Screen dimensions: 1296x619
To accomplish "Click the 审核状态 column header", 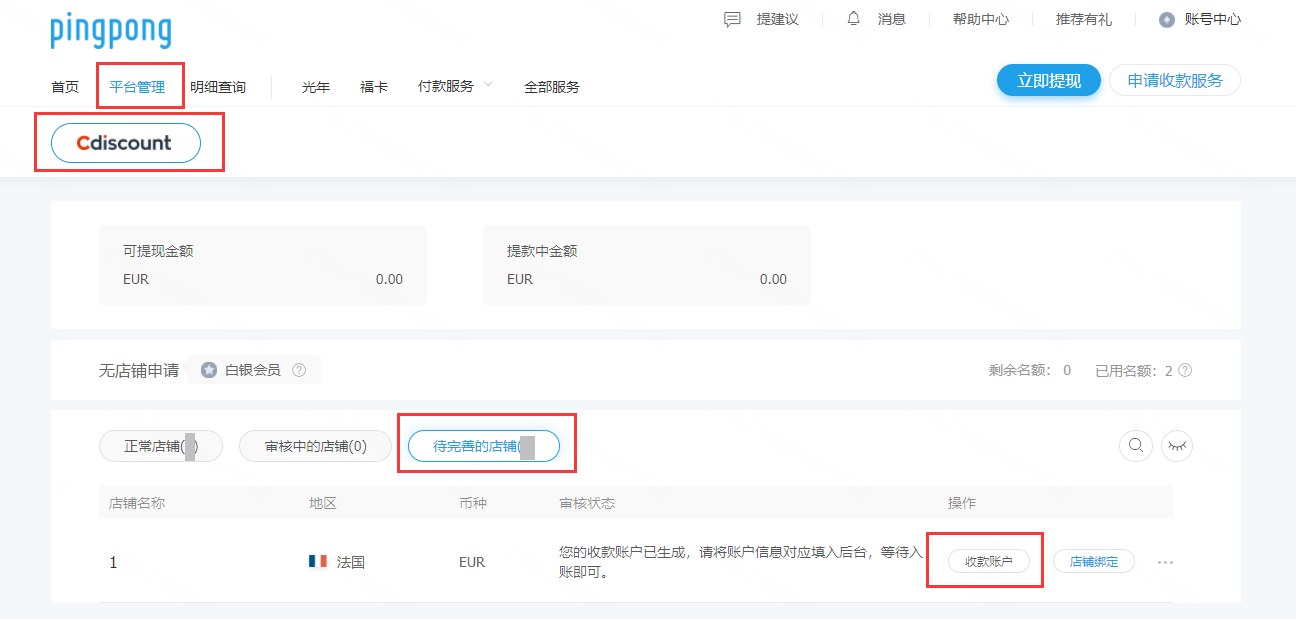I will pos(587,503).
